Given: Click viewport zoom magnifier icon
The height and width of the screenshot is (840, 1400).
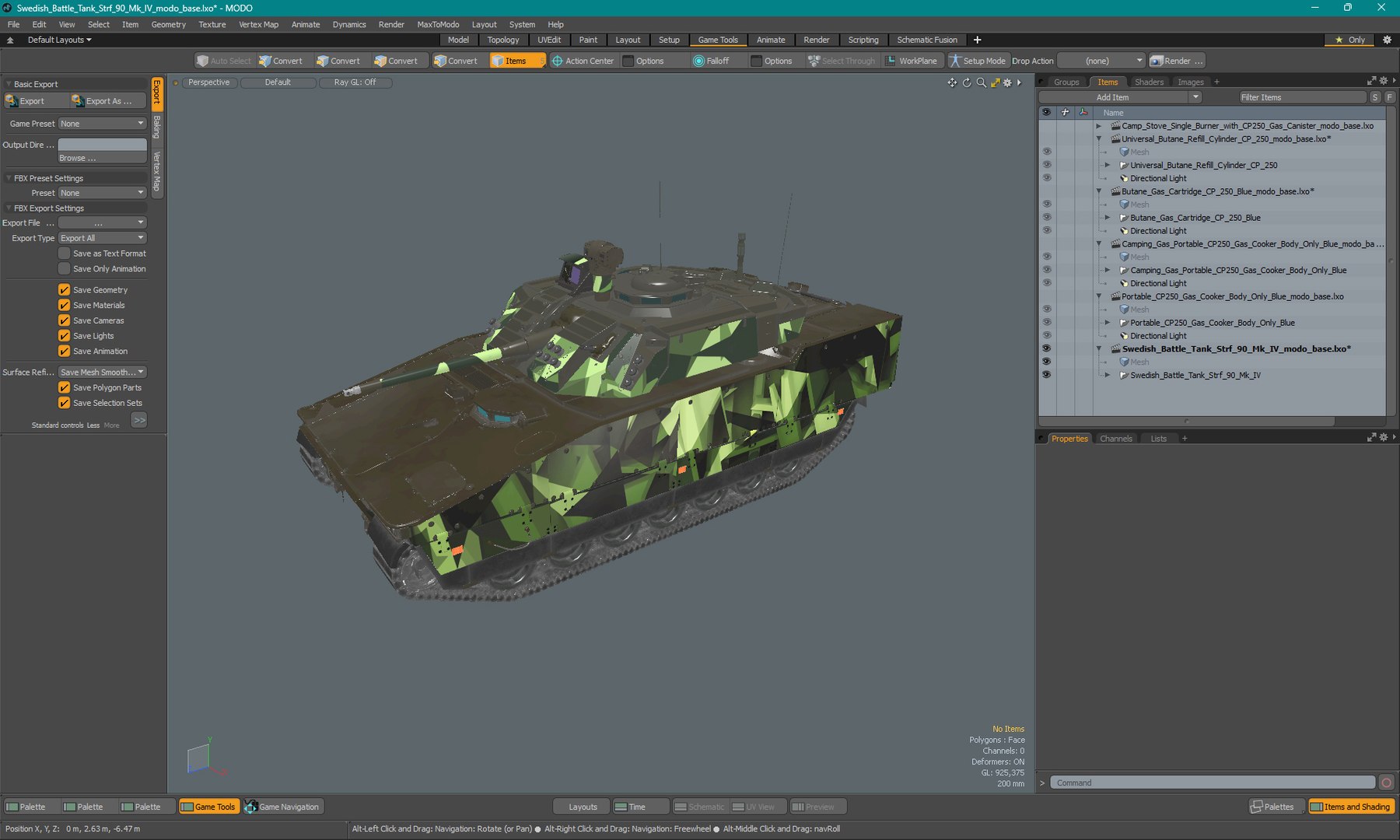Looking at the screenshot, I should (x=982, y=82).
